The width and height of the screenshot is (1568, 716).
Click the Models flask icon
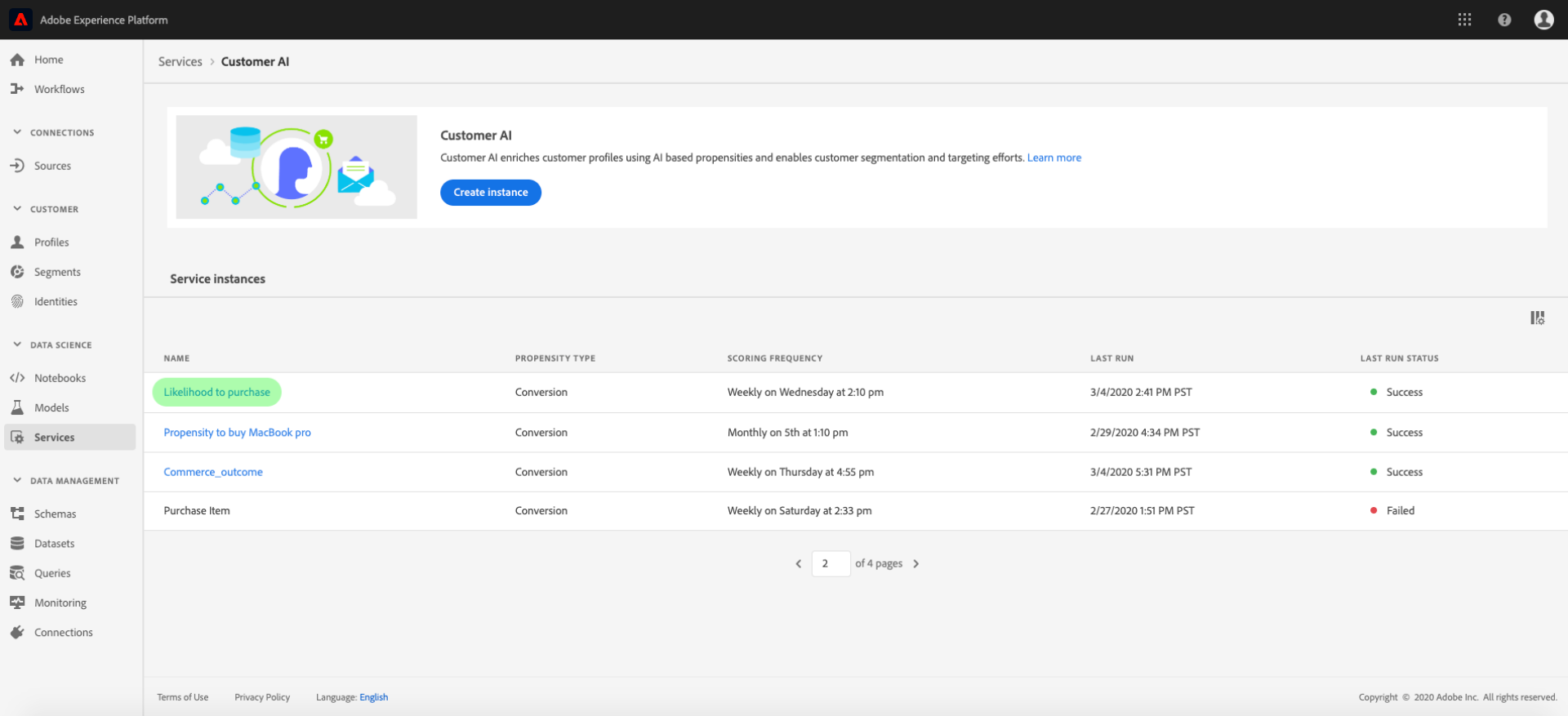[17, 407]
